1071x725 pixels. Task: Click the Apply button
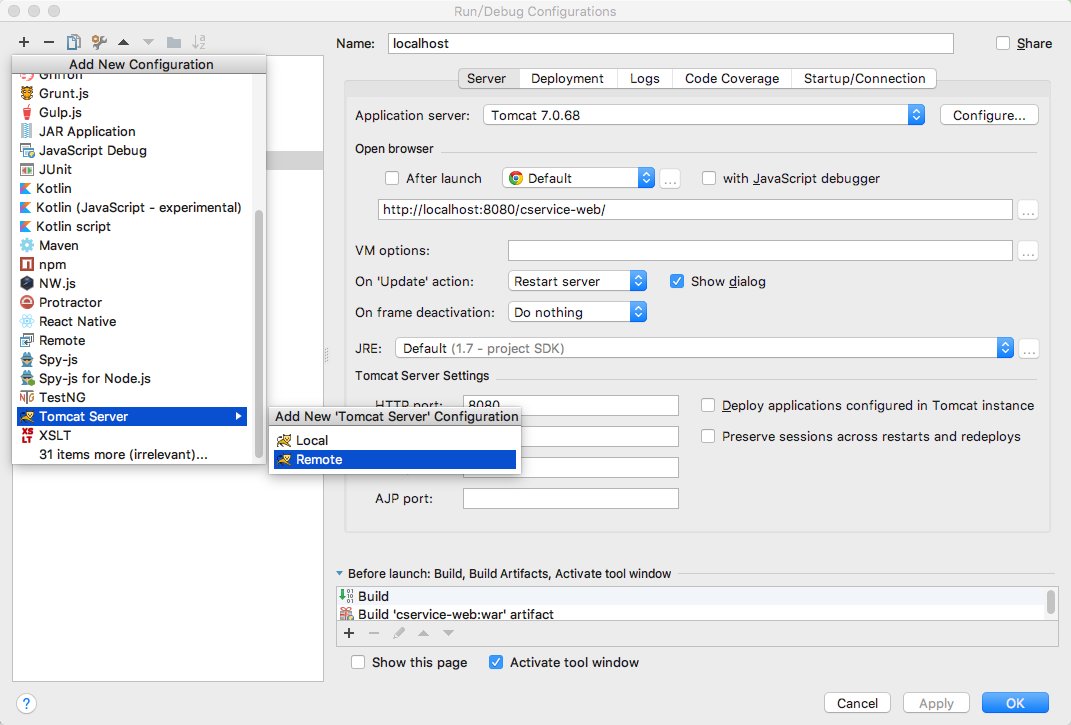point(936,703)
